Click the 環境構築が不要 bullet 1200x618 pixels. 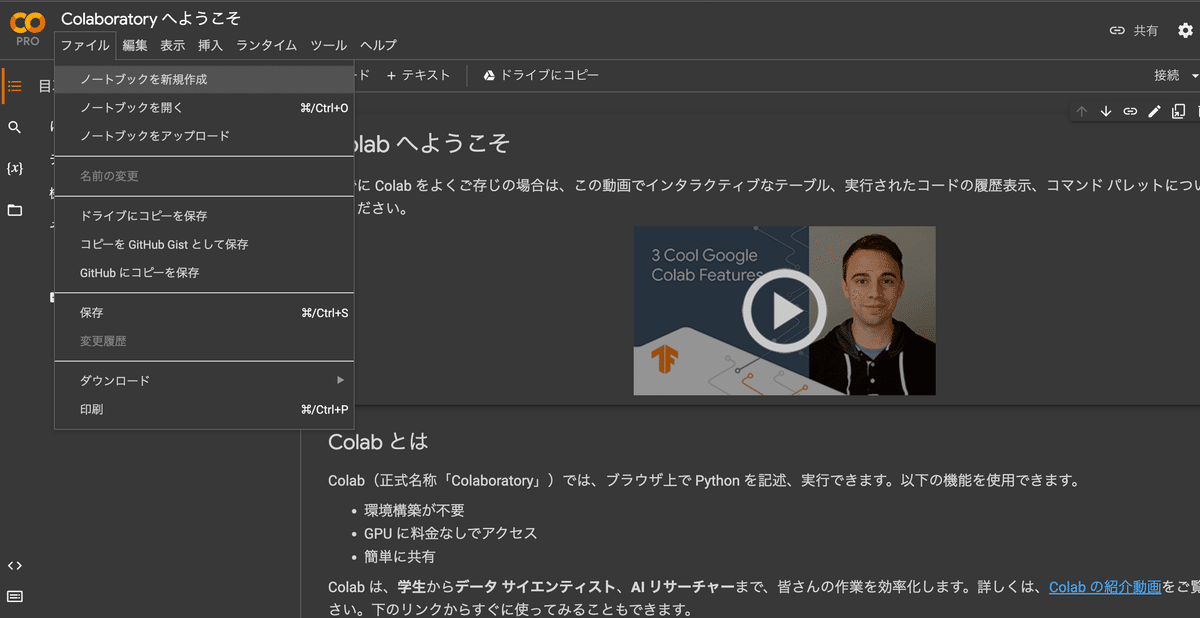414,510
